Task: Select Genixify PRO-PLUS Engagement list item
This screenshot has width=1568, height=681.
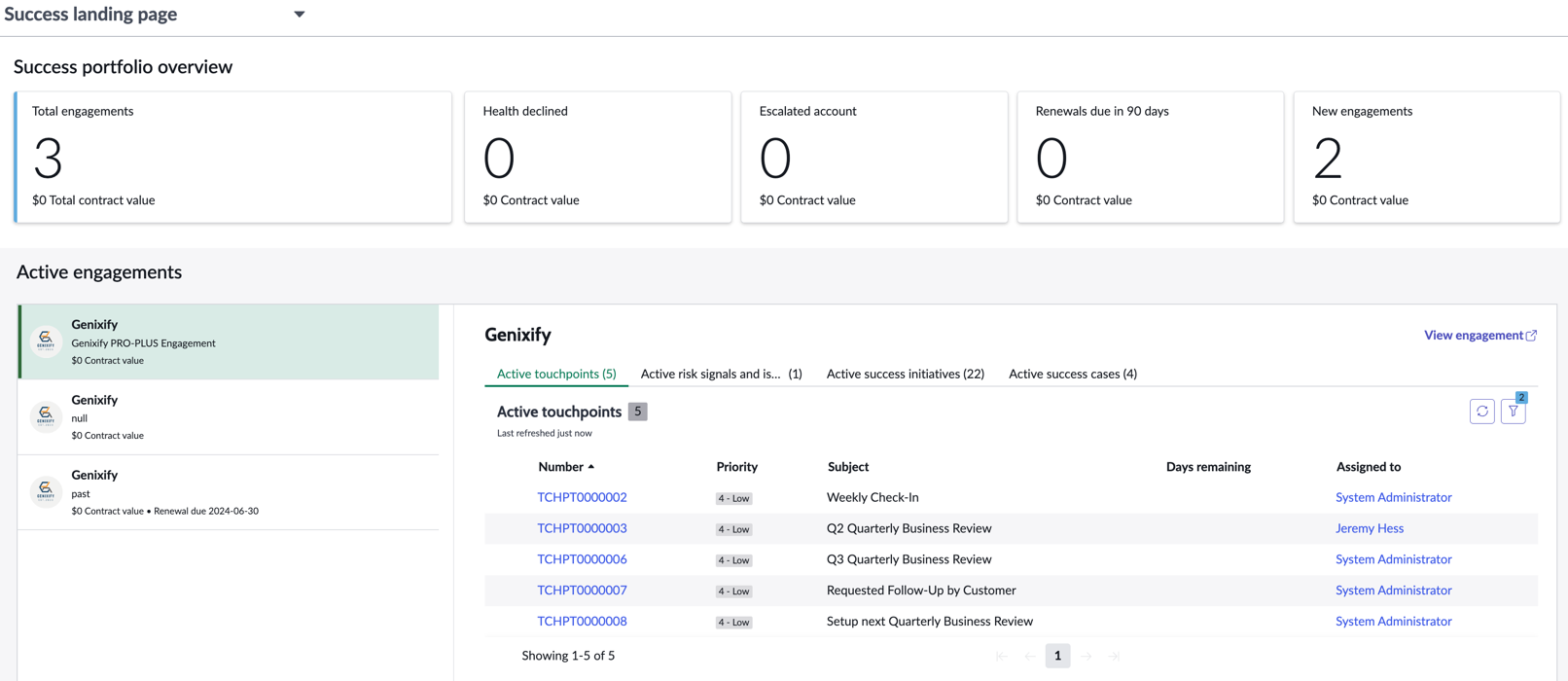Action: (x=229, y=341)
